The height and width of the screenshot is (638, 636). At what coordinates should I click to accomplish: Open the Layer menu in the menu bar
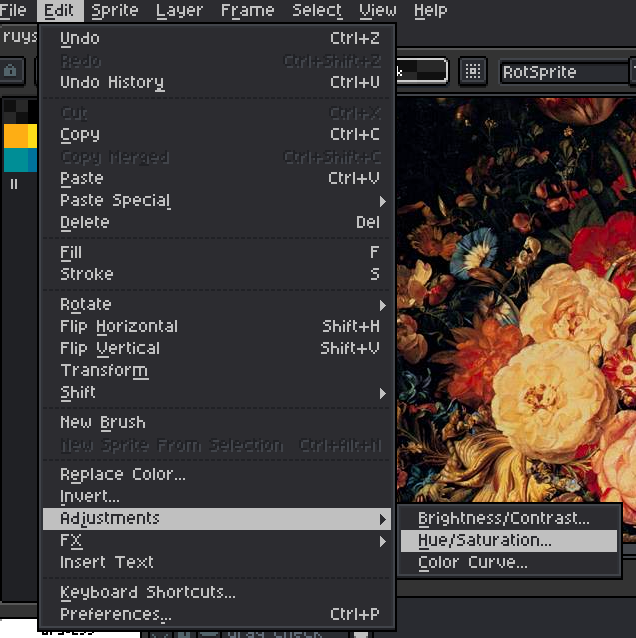[180, 11]
